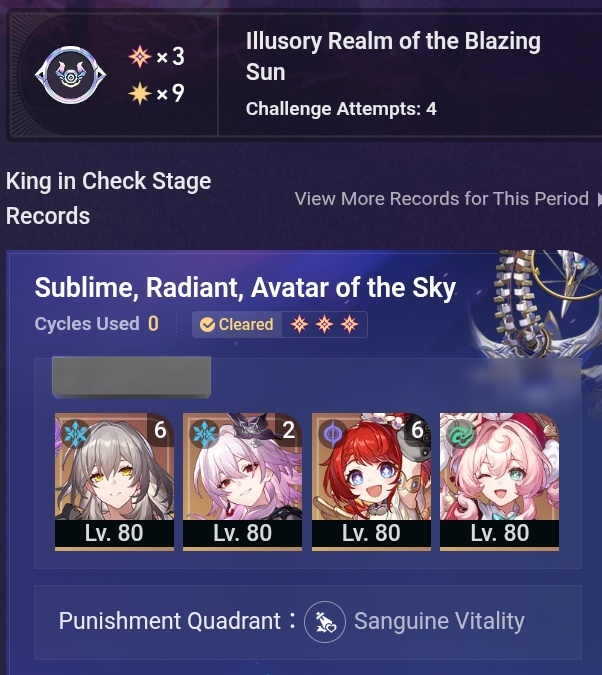This screenshot has height=675, width=602.
Task: Select the pink-haired winking character portrait
Action: 500,482
